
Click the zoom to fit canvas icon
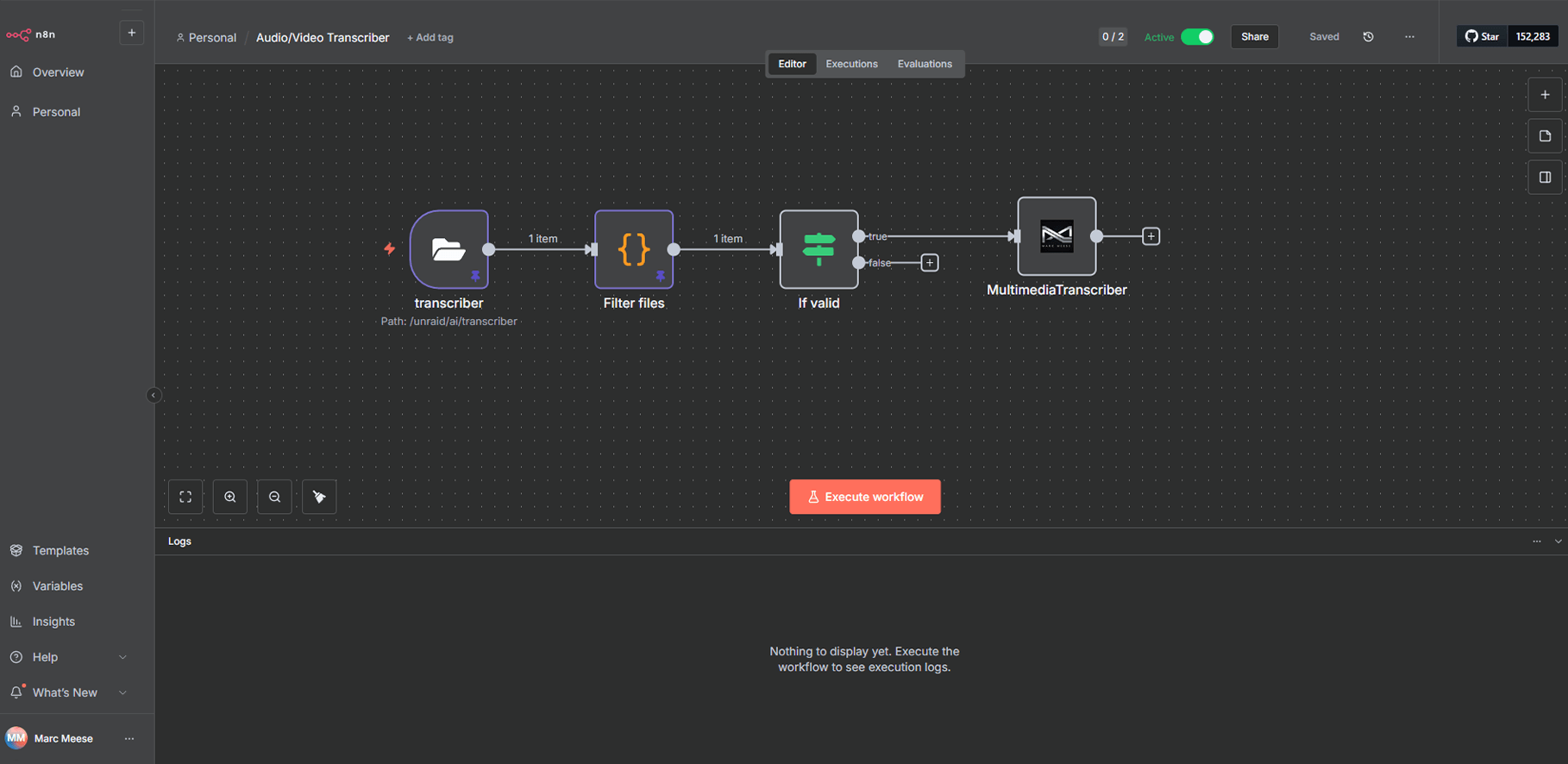(x=185, y=497)
